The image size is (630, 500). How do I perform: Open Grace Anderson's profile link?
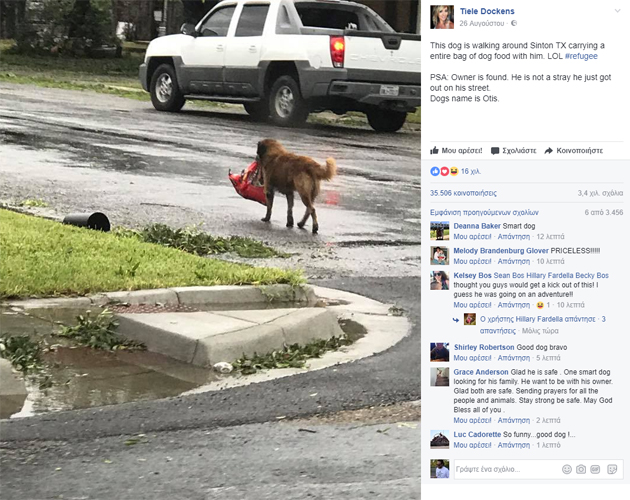point(481,372)
